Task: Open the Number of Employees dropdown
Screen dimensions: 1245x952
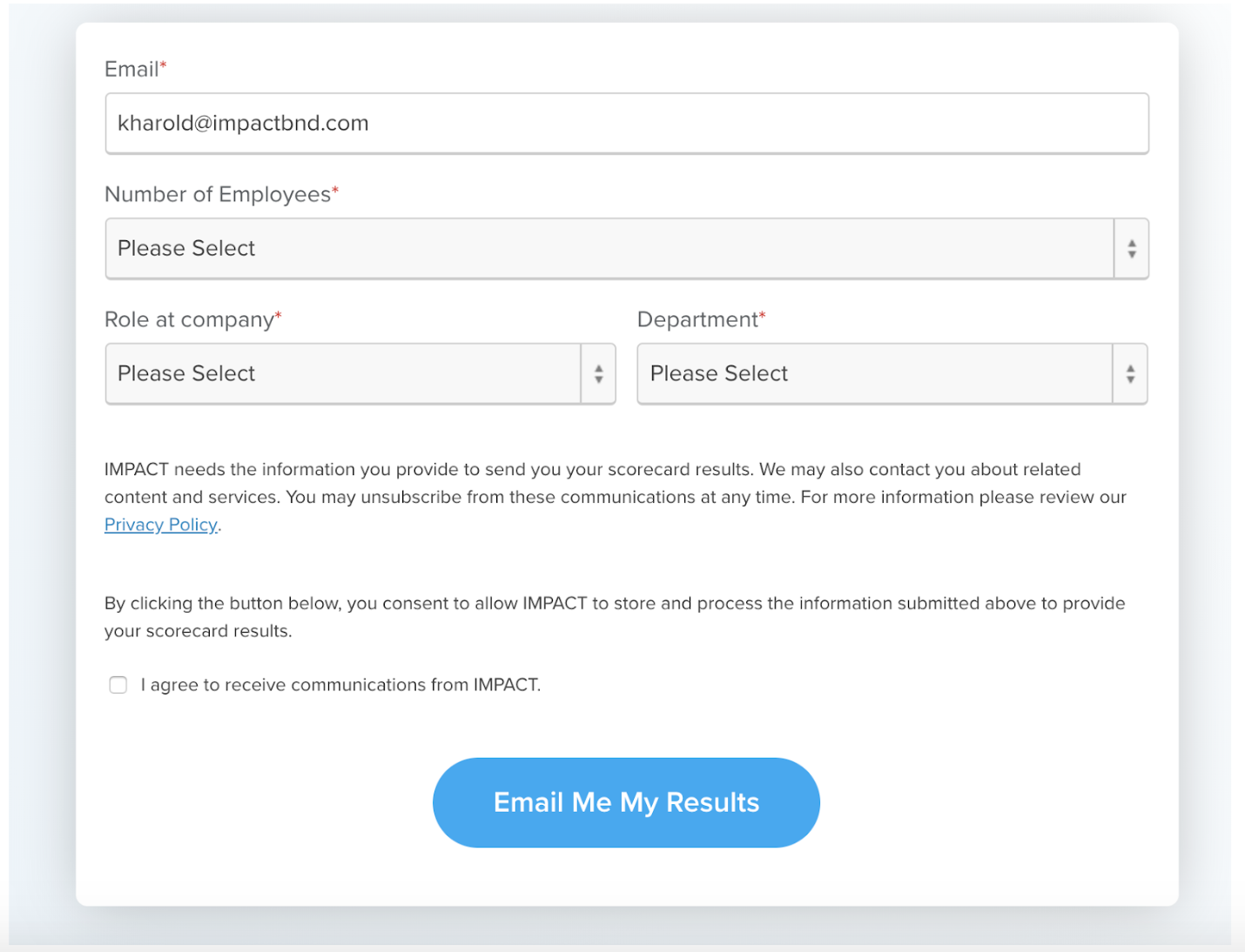Action: coord(627,249)
